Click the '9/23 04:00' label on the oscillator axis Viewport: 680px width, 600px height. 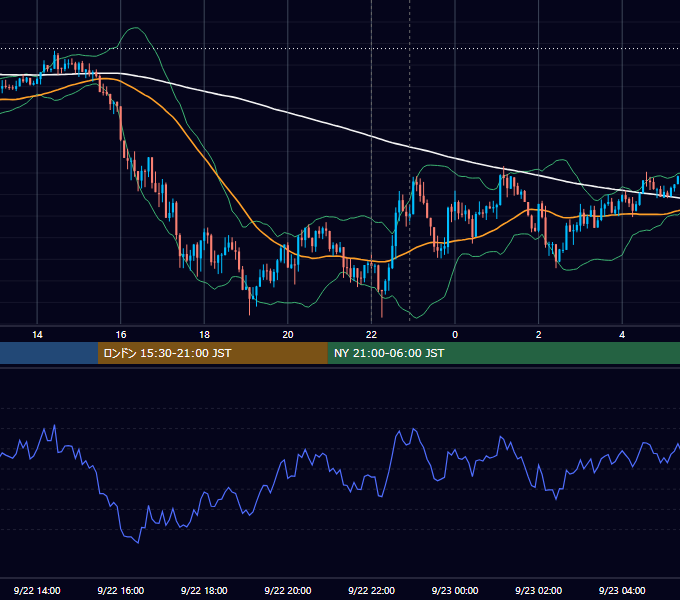(622, 590)
